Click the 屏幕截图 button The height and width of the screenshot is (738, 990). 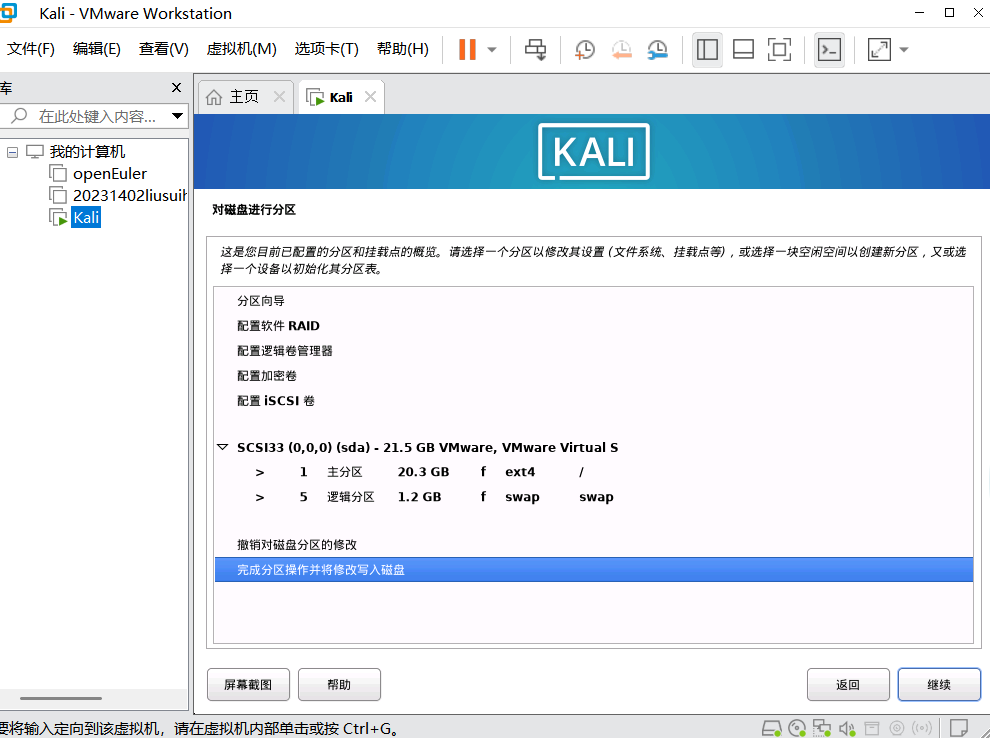click(x=248, y=685)
